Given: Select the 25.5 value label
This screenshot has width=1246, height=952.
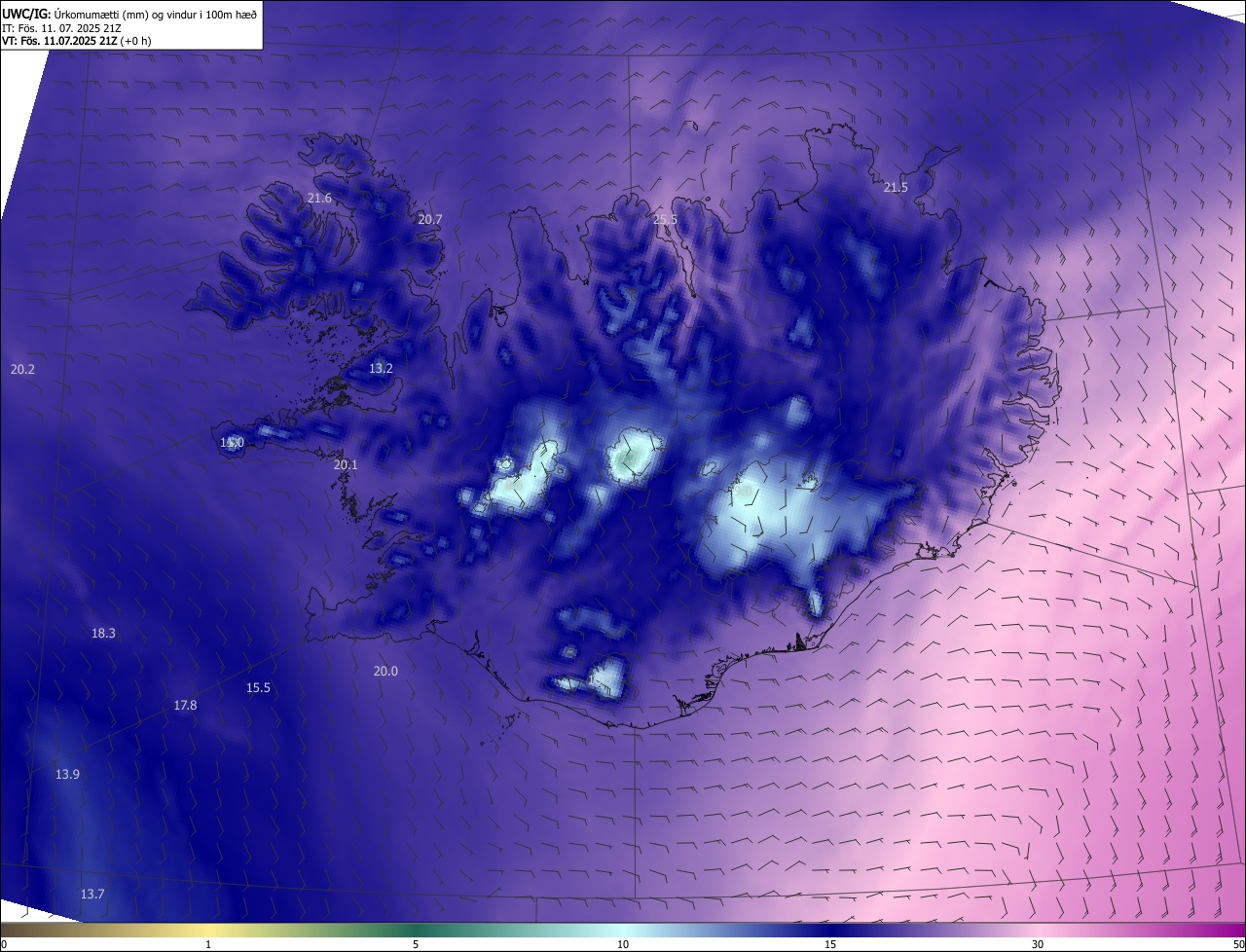Looking at the screenshot, I should (x=665, y=219).
